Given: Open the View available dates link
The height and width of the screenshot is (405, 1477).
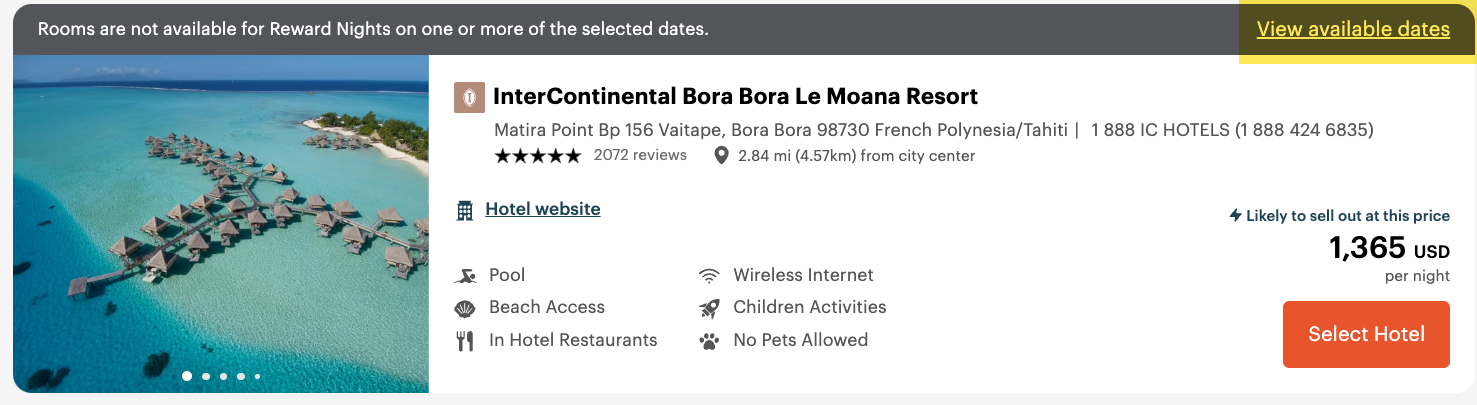Looking at the screenshot, I should click(1353, 29).
